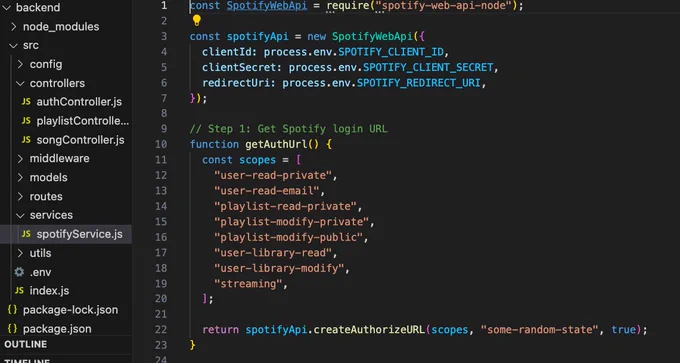Expand the OUTLINE panel header
Image resolution: width=680 pixels, height=363 pixels.
pos(26,345)
